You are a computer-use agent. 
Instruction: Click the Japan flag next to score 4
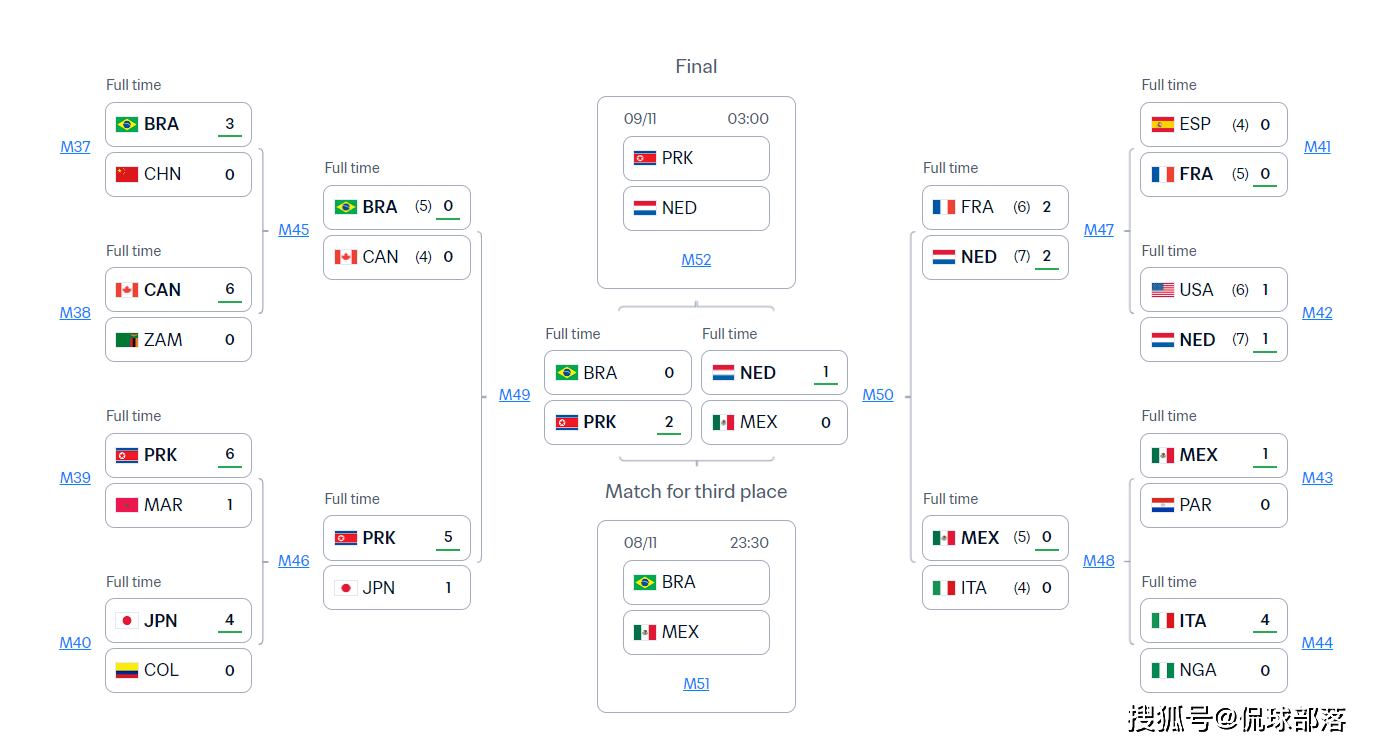coord(127,620)
